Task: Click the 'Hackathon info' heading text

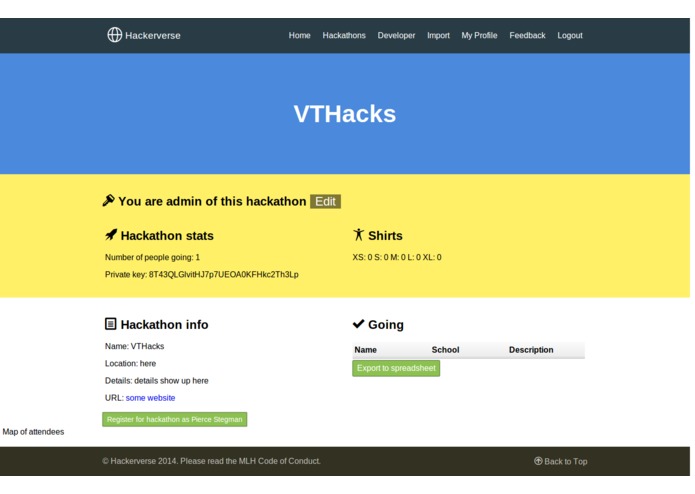Action: pos(164,325)
